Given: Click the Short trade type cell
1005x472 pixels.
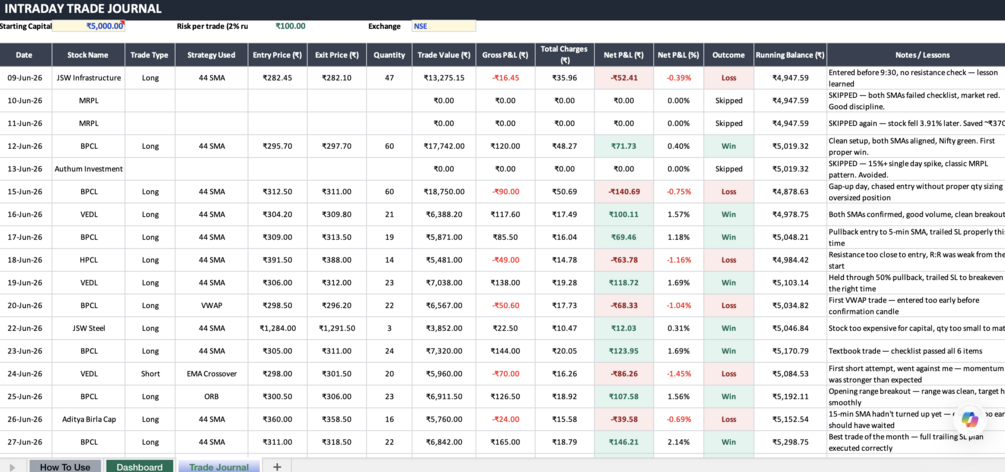Looking at the screenshot, I should point(149,374).
